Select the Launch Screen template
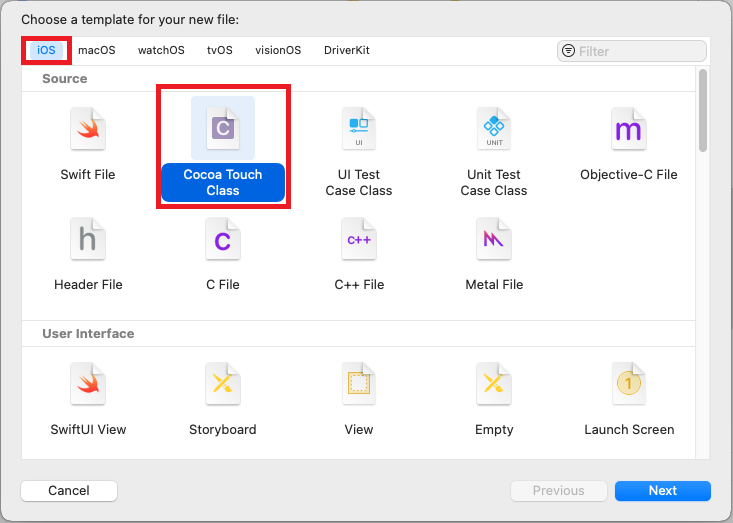 pos(629,400)
